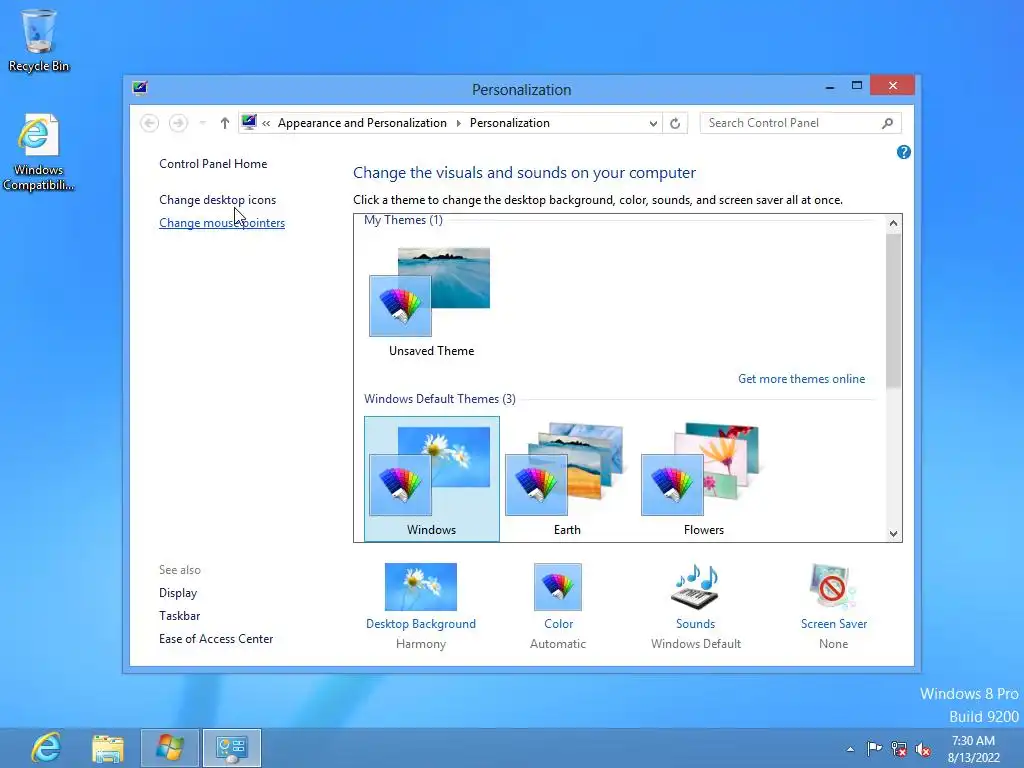Open the Recycle Bin desktop icon
Image resolution: width=1024 pixels, height=768 pixels.
pyautogui.click(x=39, y=40)
